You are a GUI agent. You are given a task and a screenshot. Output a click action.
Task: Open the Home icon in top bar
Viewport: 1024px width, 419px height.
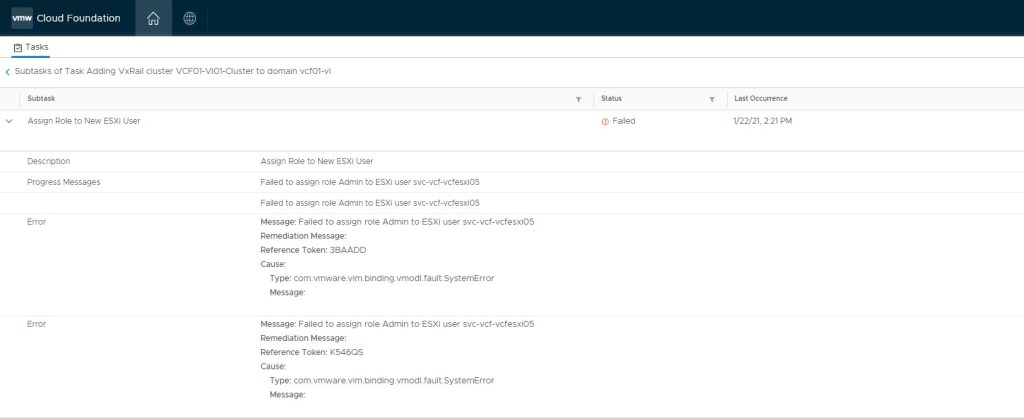point(152,18)
